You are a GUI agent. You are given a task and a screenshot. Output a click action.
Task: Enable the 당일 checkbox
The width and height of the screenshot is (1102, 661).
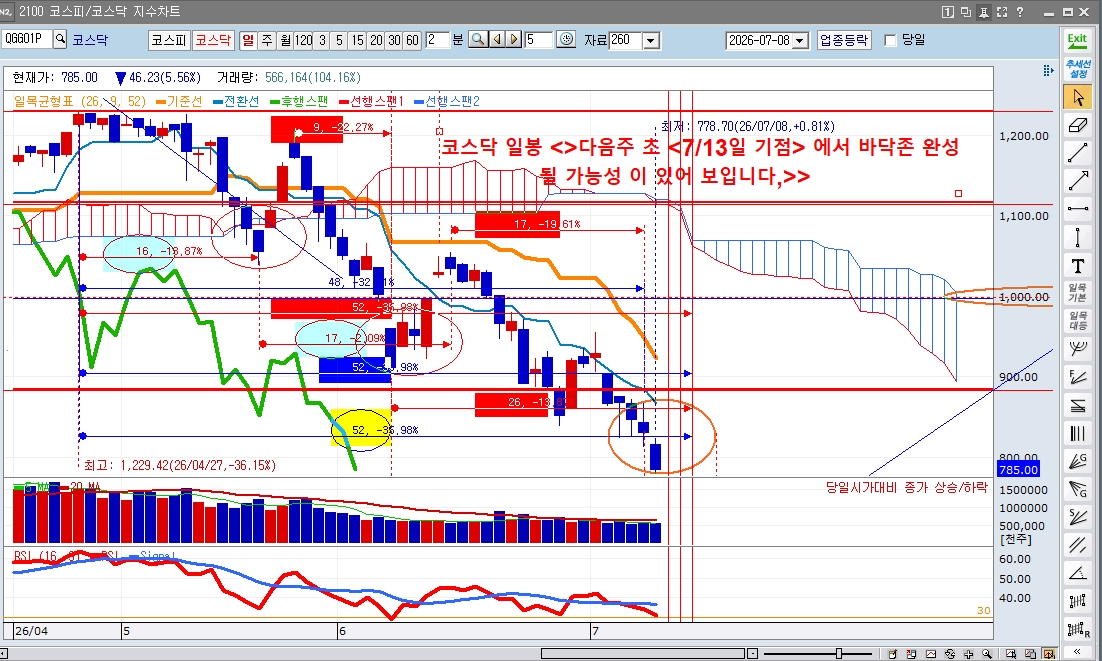point(890,41)
